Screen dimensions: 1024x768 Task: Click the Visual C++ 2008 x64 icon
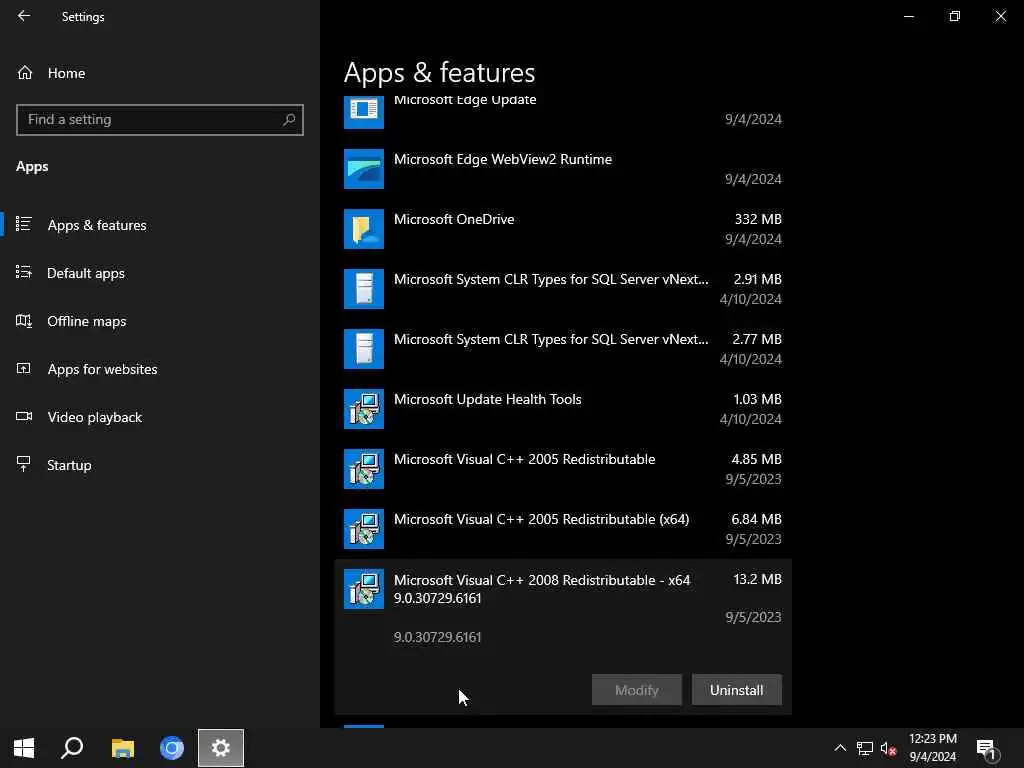click(364, 589)
